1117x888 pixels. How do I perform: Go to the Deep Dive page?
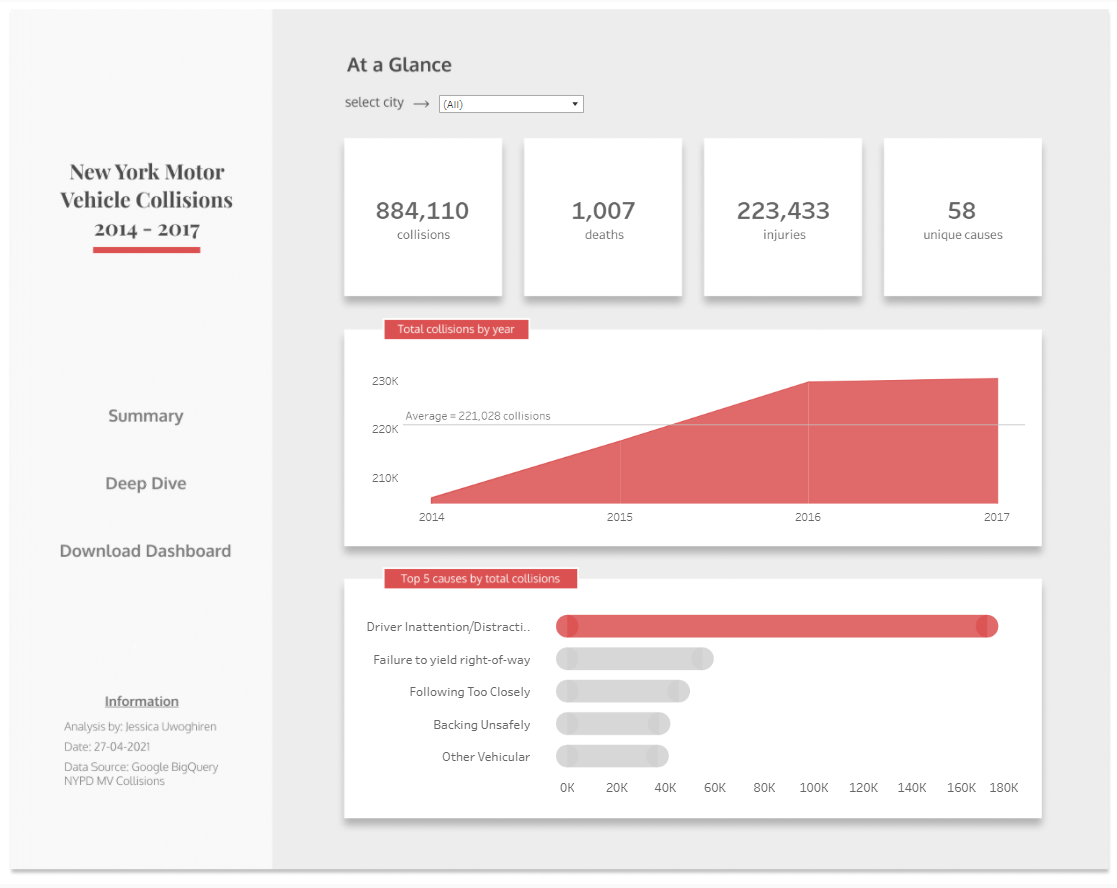[x=146, y=484]
